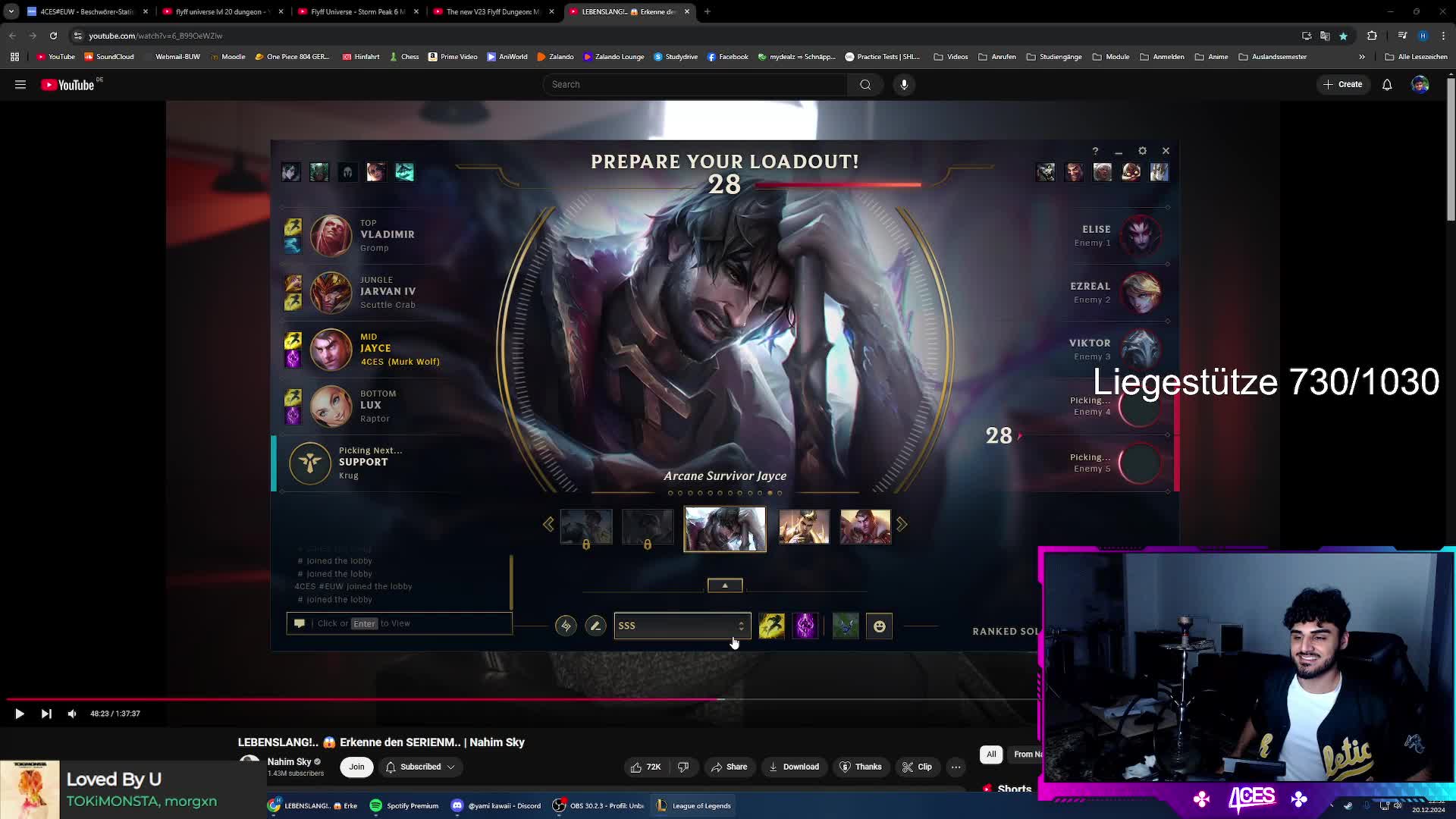This screenshot has width=1456, height=819.
Task: Open the Chrome profile H icon
Action: 1423,36
